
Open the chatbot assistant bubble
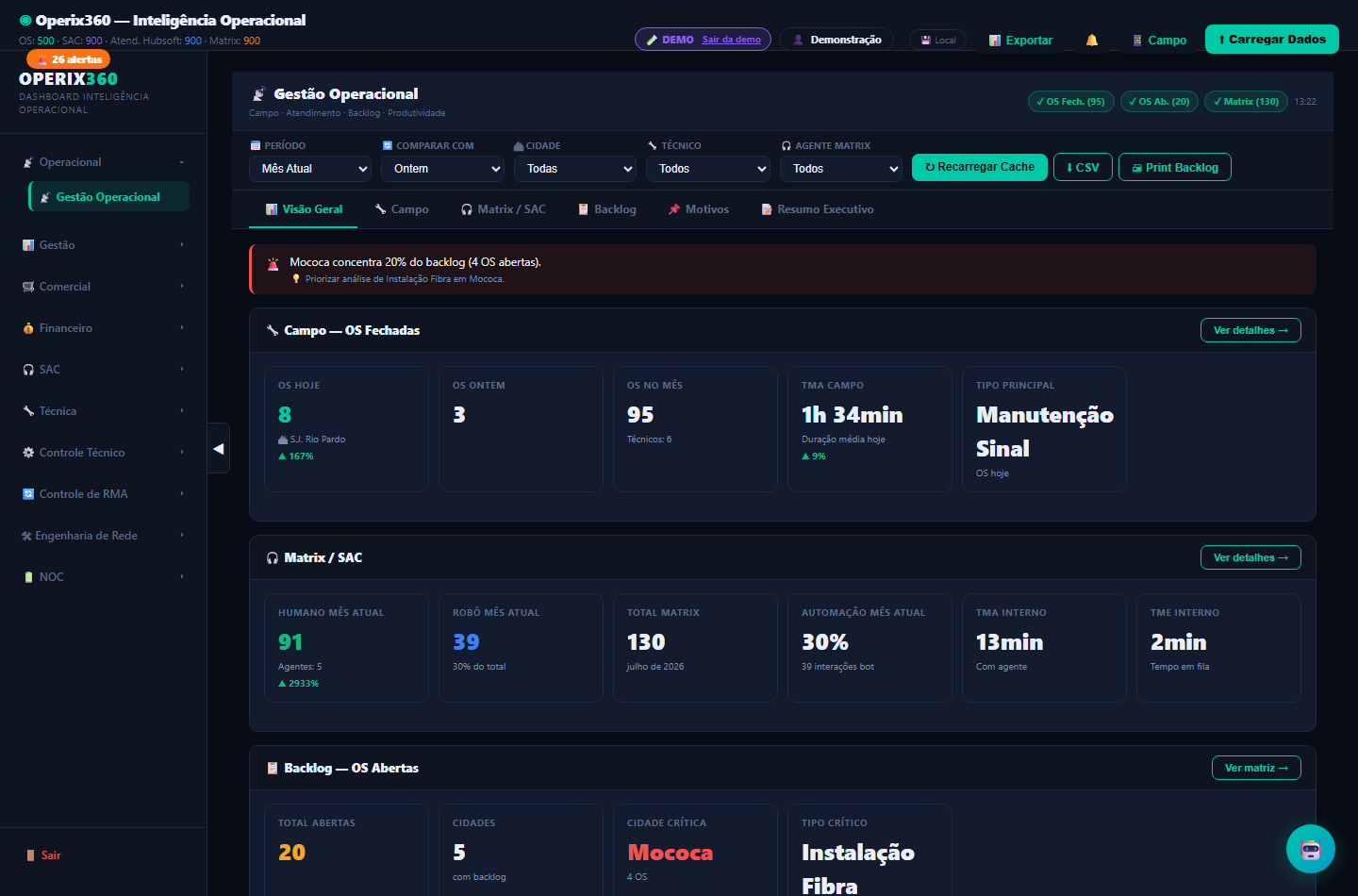pos(1311,849)
